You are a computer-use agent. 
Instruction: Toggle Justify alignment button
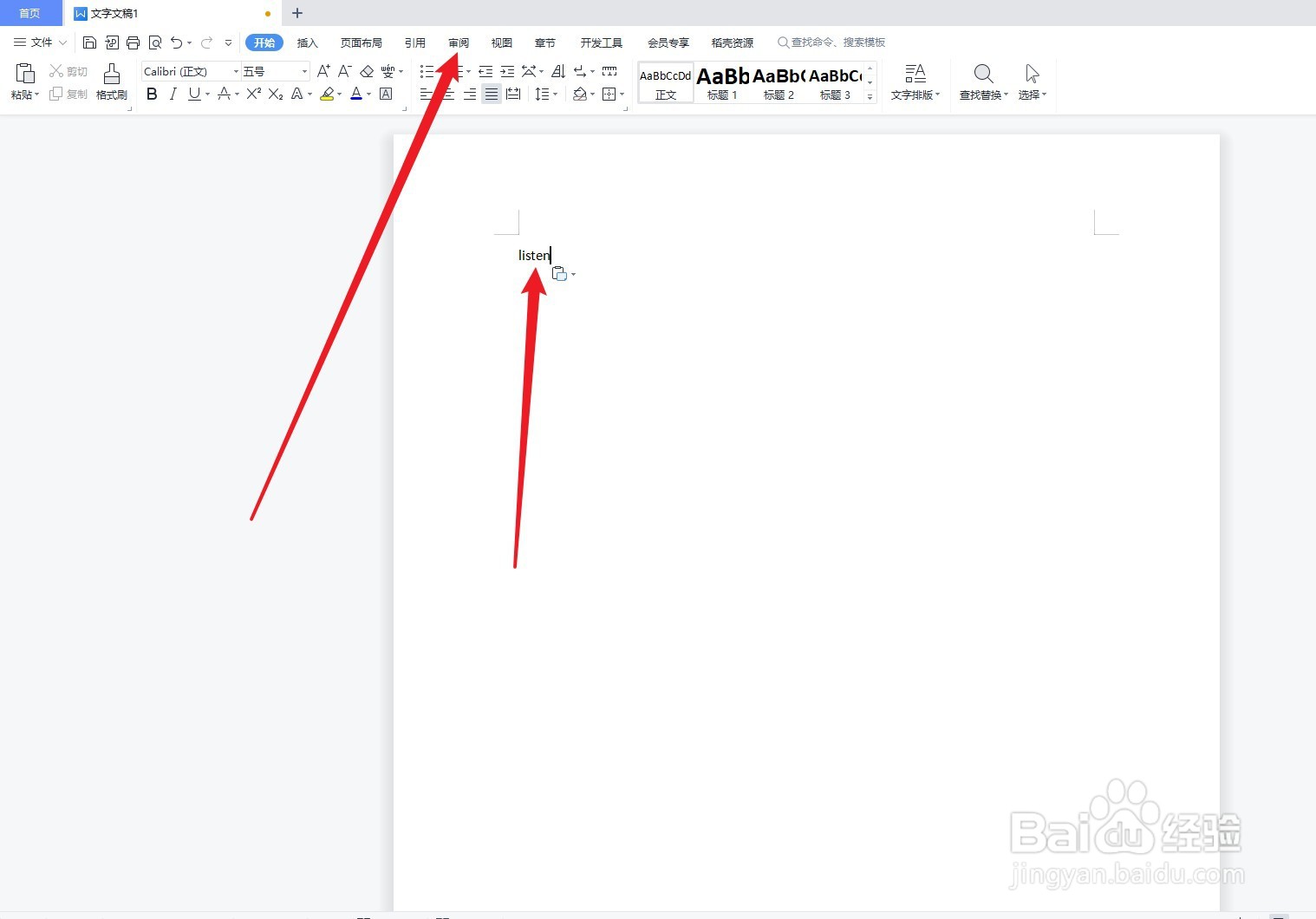(492, 94)
